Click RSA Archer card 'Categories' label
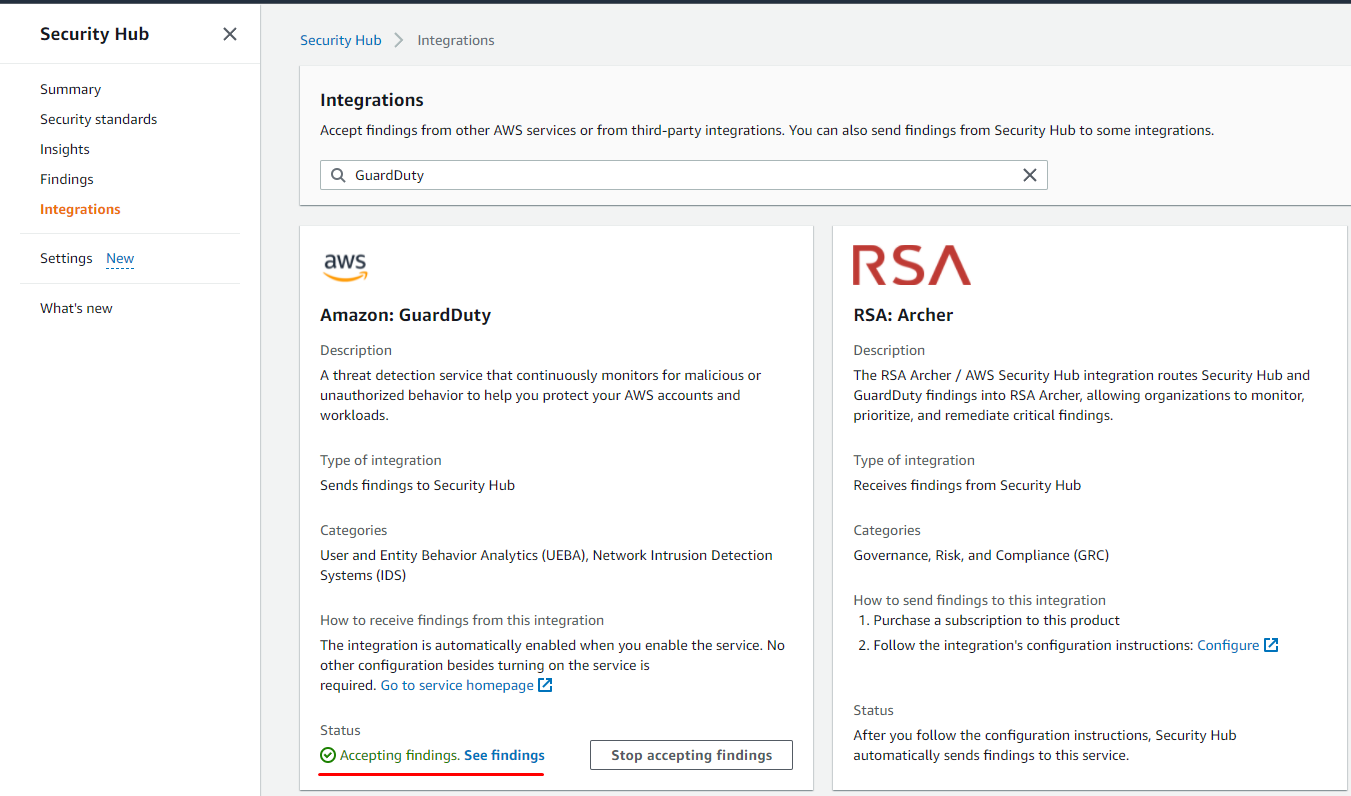 pos(887,530)
